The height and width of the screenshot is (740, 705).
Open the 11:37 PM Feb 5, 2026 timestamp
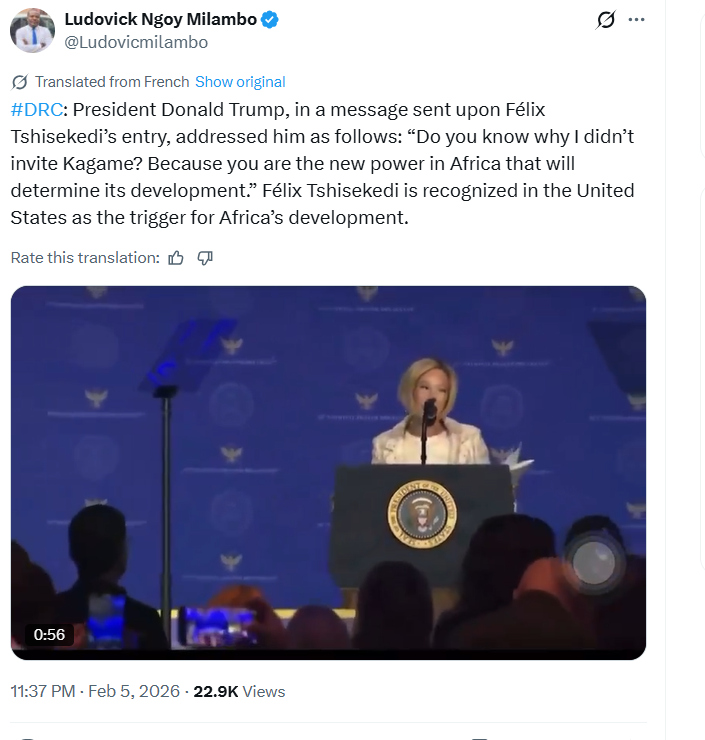(95, 691)
